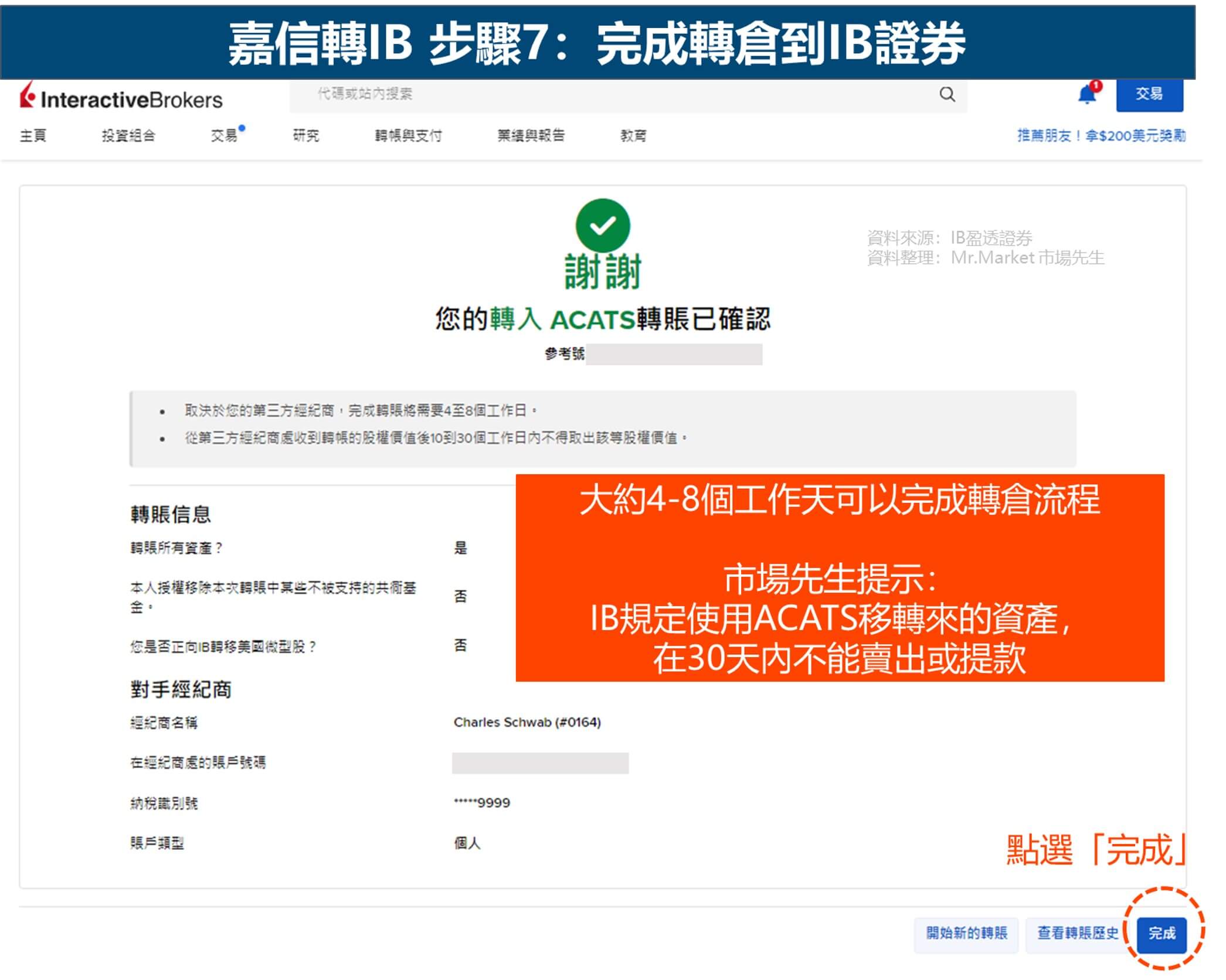Image resolution: width=1226 pixels, height=980 pixels.
Task: Open the 業績與報告 menu item
Action: pyautogui.click(x=531, y=136)
